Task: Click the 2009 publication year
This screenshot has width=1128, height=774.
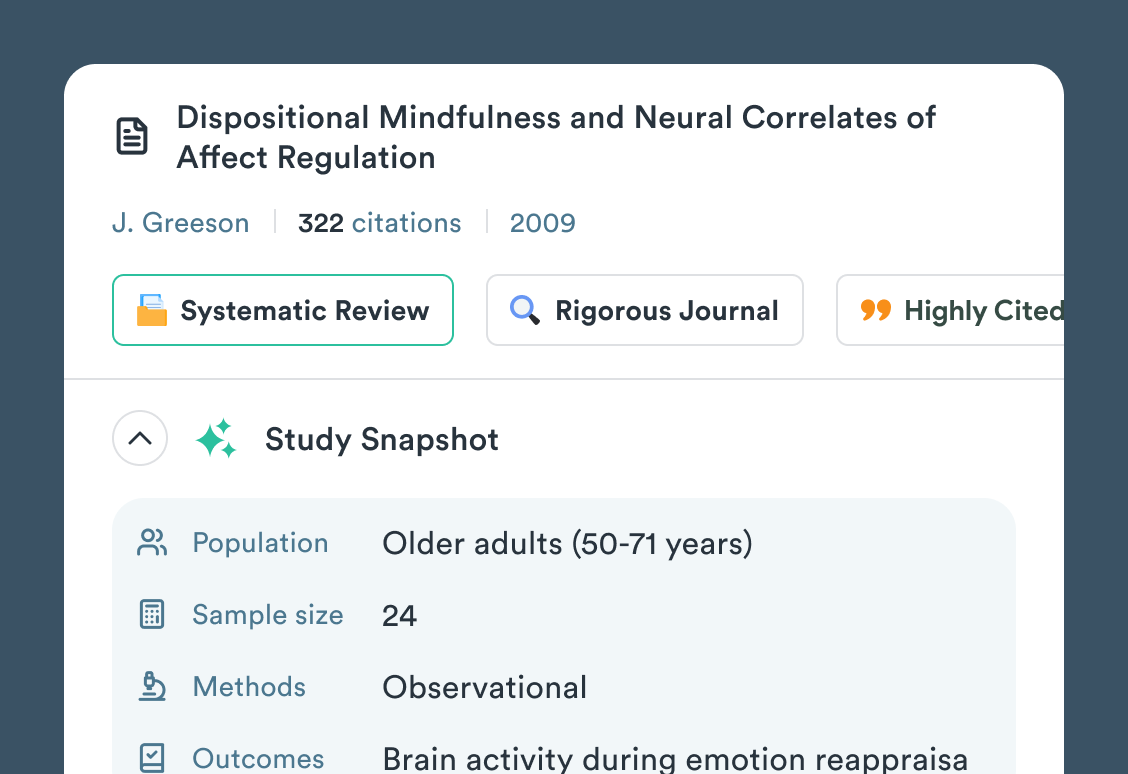Action: [x=542, y=223]
